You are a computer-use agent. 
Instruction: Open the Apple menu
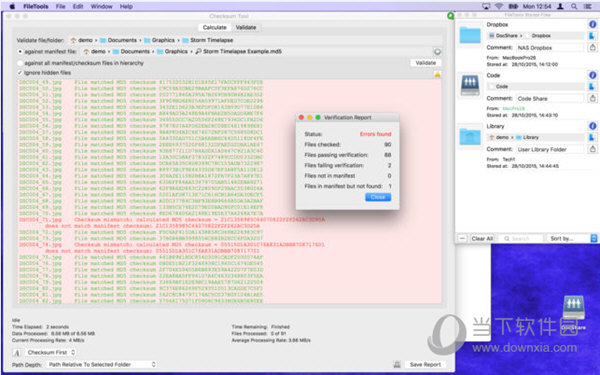tap(12, 6)
